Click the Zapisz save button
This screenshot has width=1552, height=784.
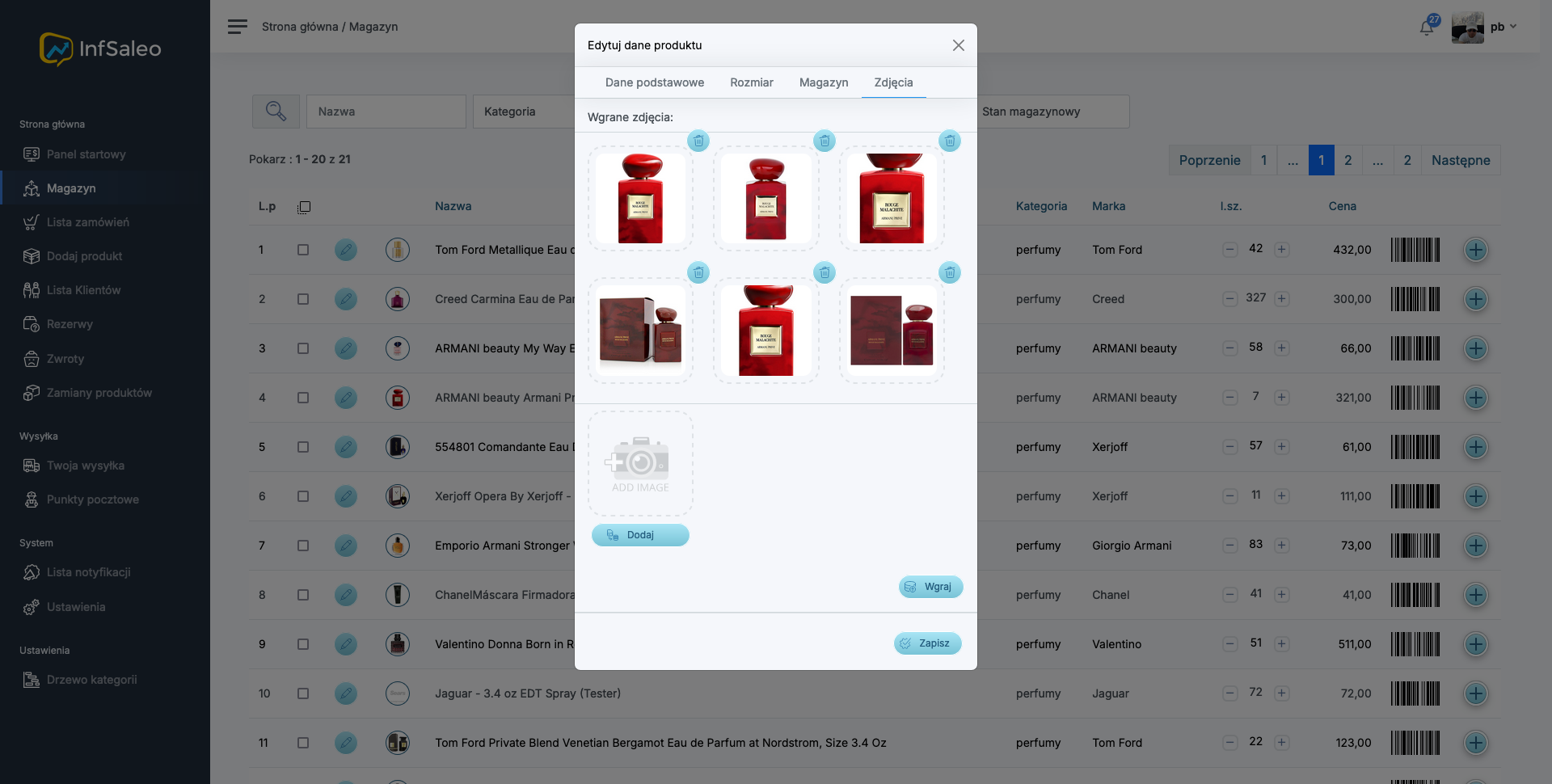(928, 643)
